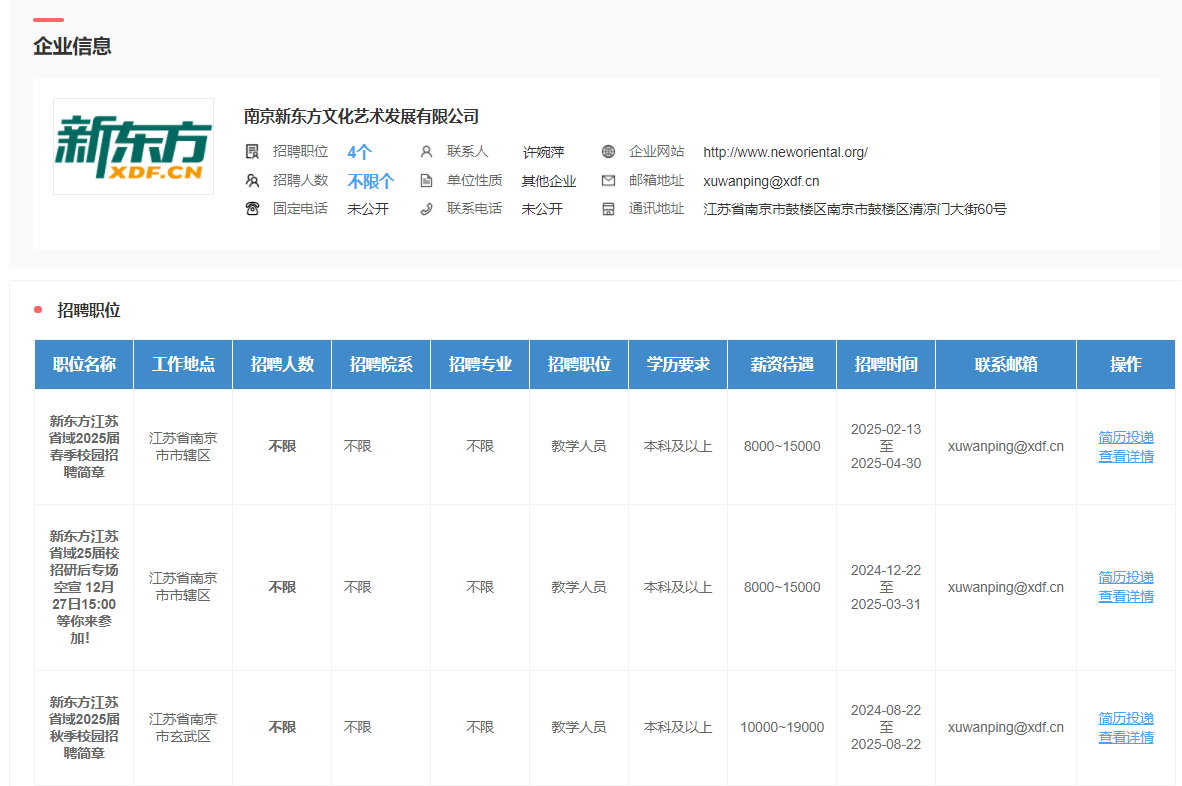Open the 新东方 XDF.CN company logo
The image size is (1182, 786).
pos(133,146)
